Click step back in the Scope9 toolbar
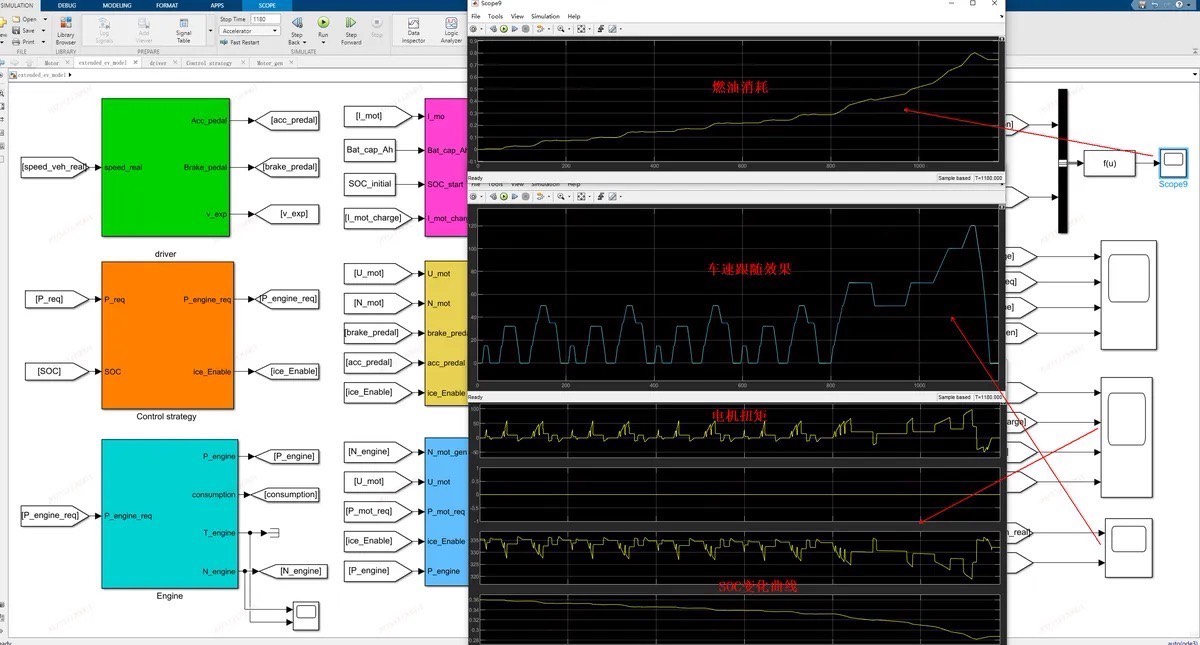Image resolution: width=1200 pixels, height=645 pixels. [x=493, y=29]
